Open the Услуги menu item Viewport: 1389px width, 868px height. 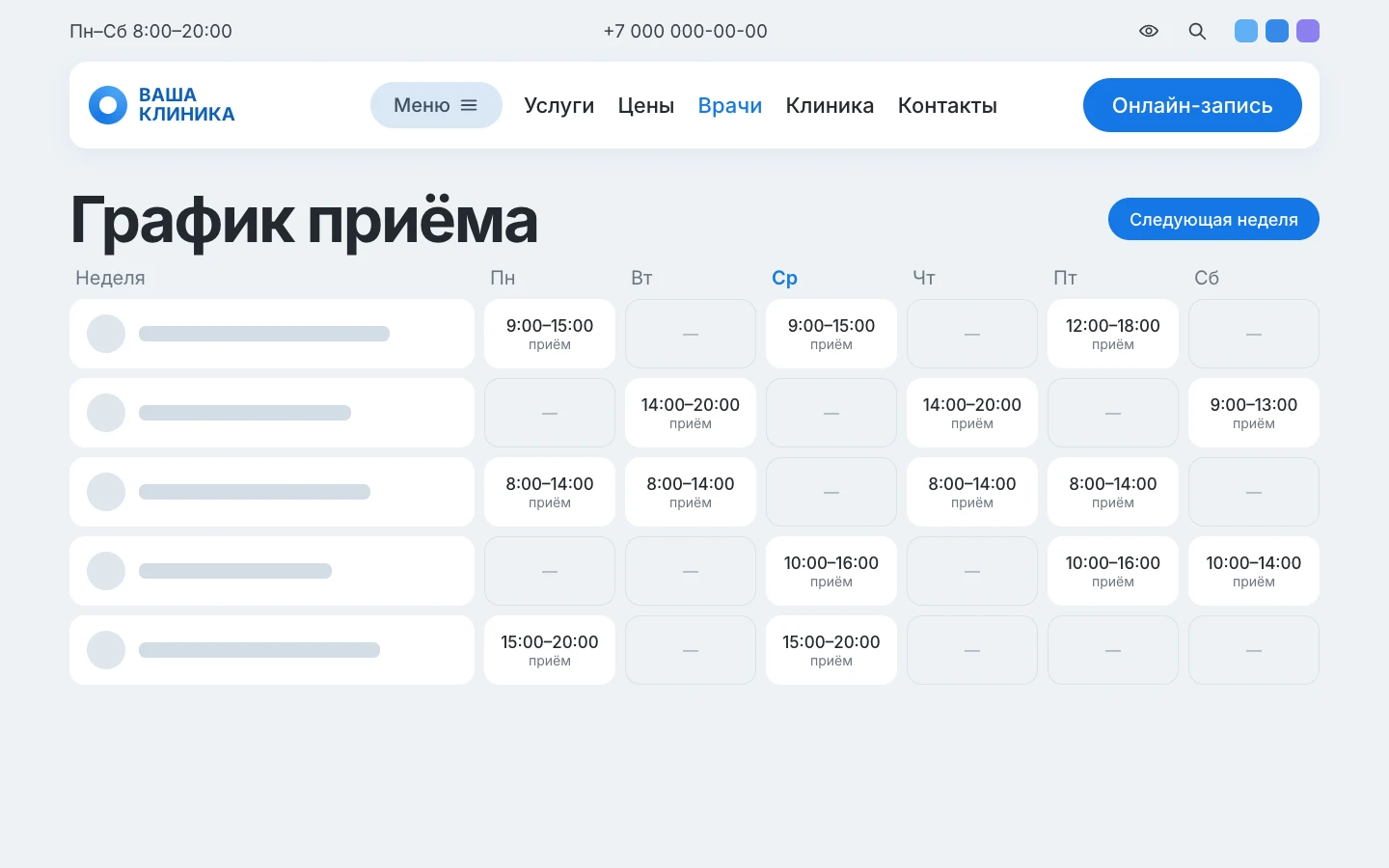tap(559, 105)
